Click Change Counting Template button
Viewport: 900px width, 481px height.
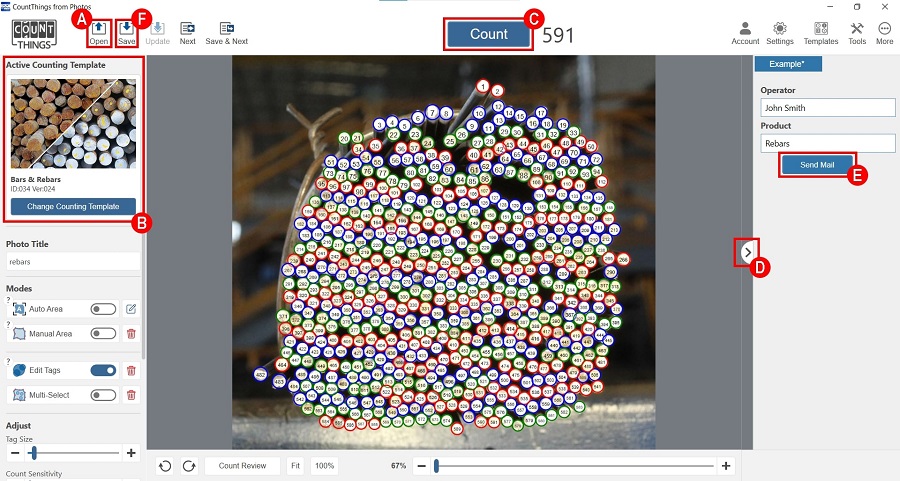click(73, 206)
